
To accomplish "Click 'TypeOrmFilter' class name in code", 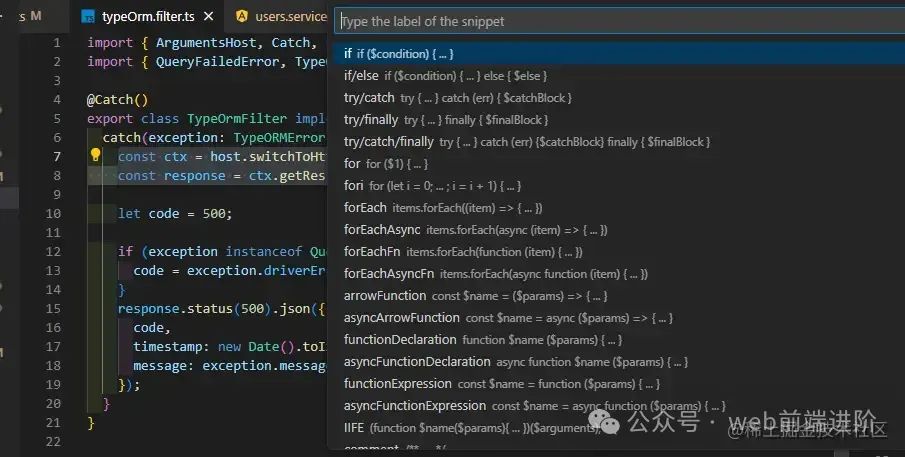I will coord(237,118).
